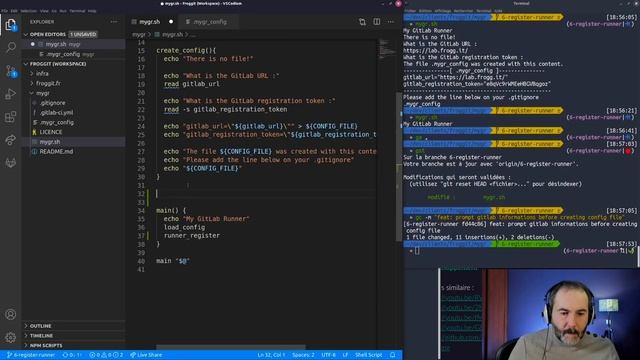Viewport: 640px width, 360px height.
Task: Expand the infra folder
Action: tap(42, 73)
